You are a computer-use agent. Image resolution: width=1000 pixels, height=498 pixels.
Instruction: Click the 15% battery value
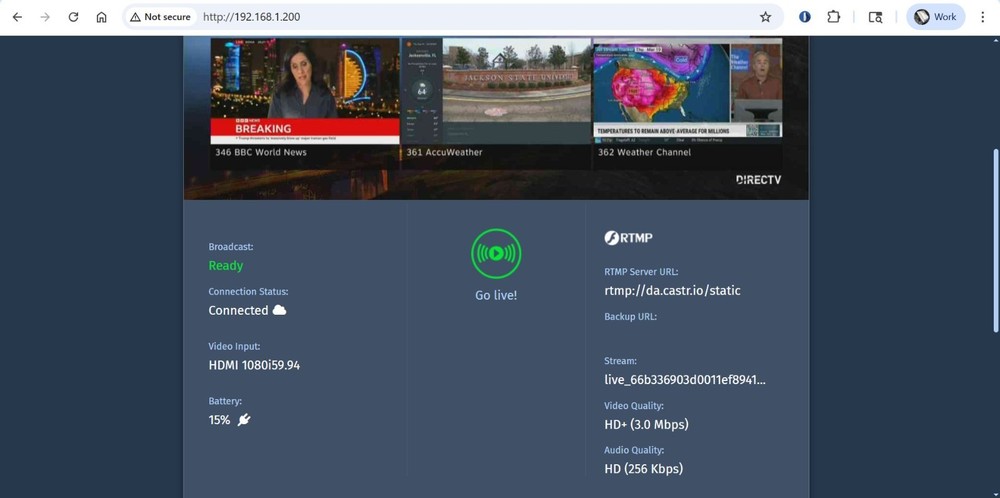click(219, 420)
